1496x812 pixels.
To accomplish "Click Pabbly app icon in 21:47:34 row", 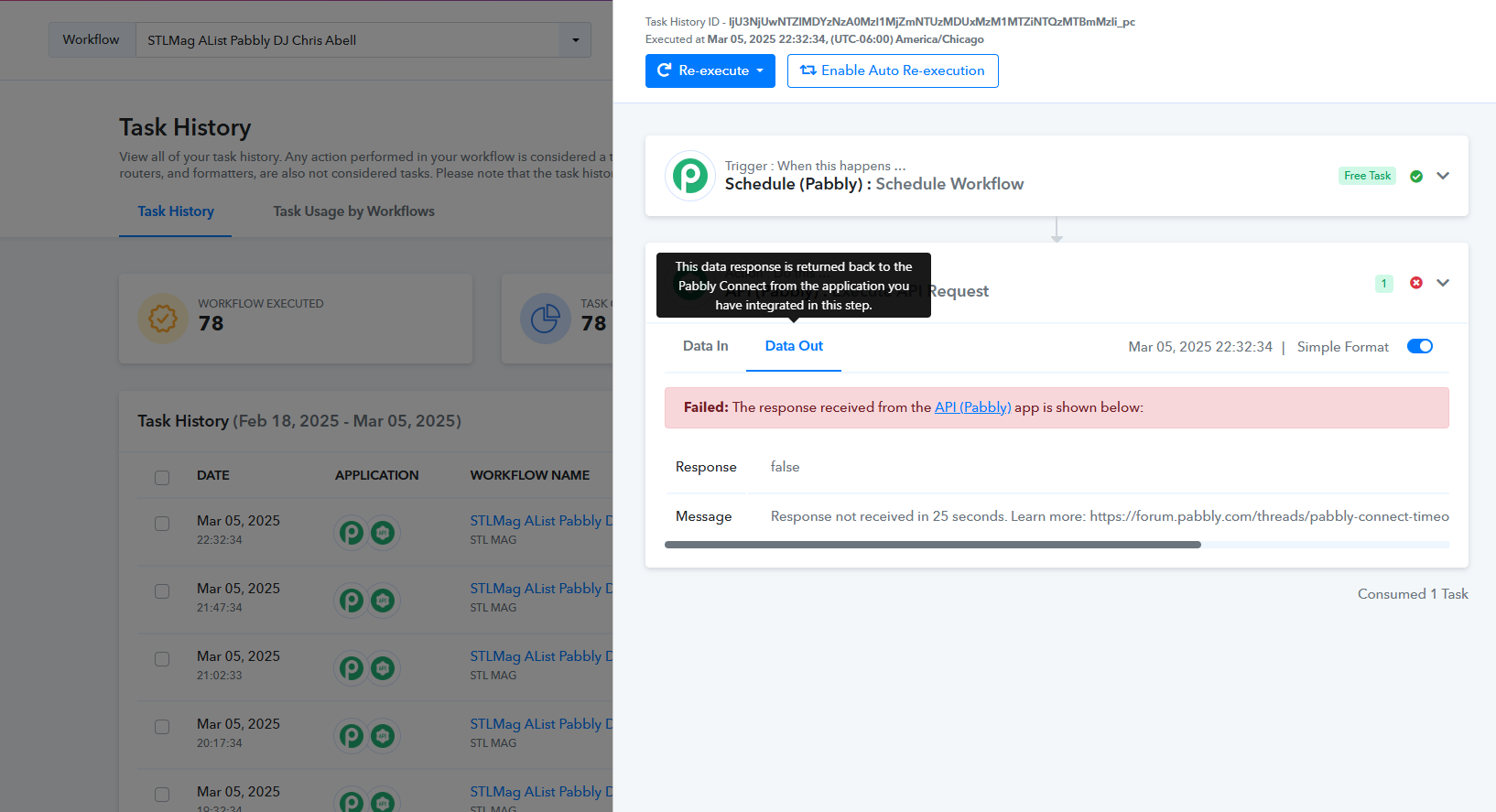I will point(352,600).
